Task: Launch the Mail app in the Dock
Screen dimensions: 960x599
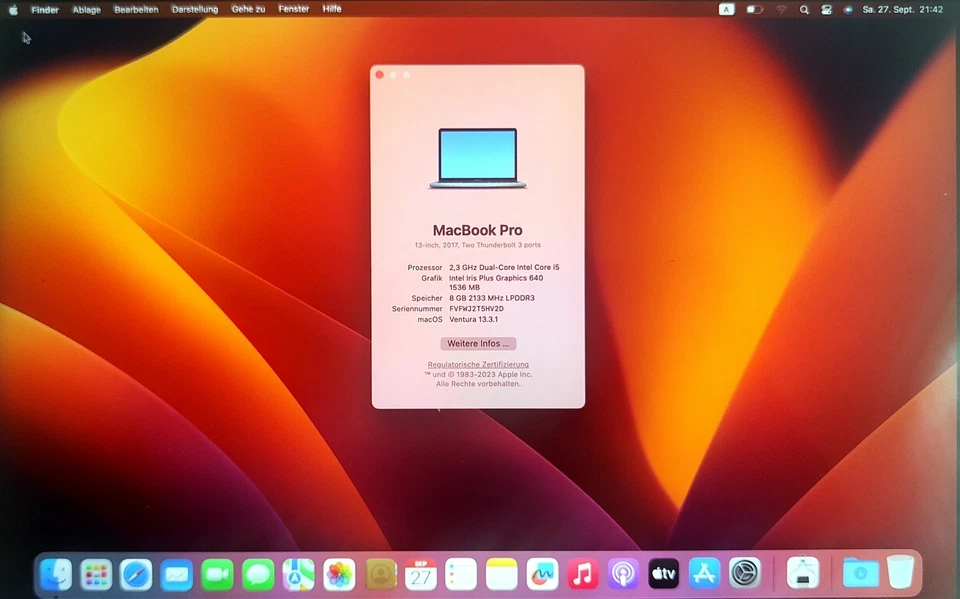Action: pos(177,573)
